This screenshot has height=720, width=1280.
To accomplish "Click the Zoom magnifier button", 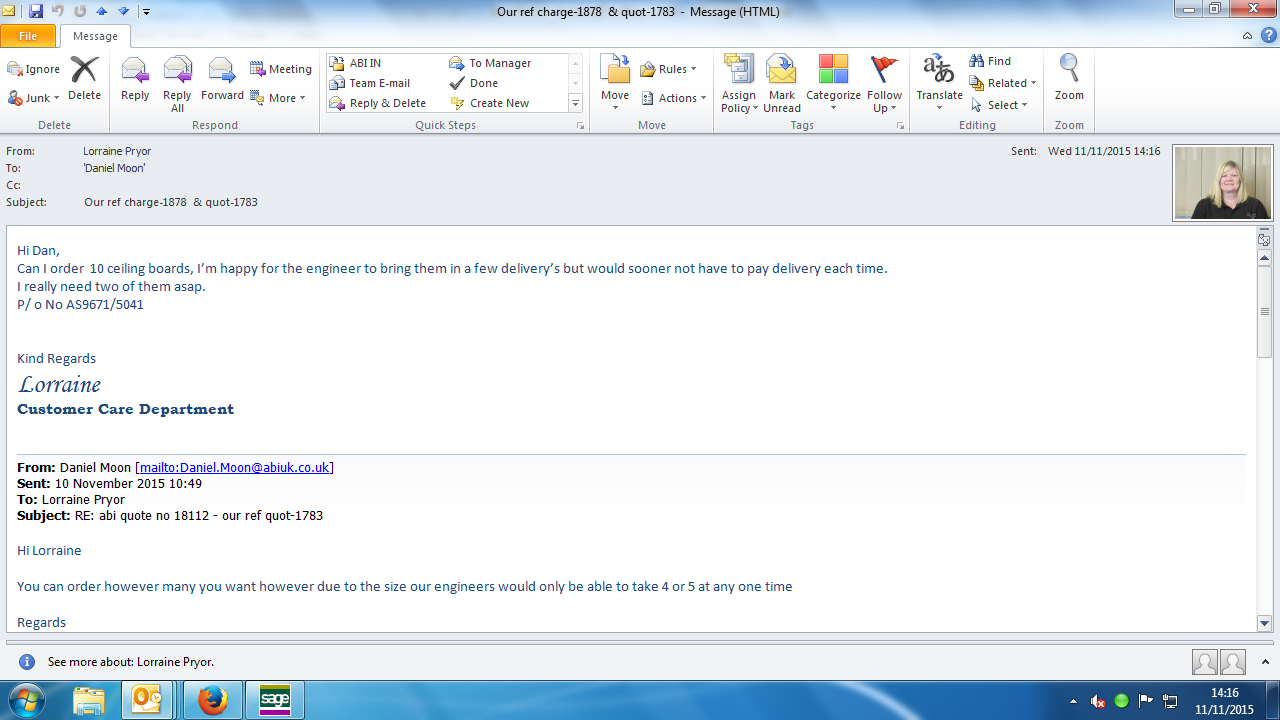I will coord(1069,80).
